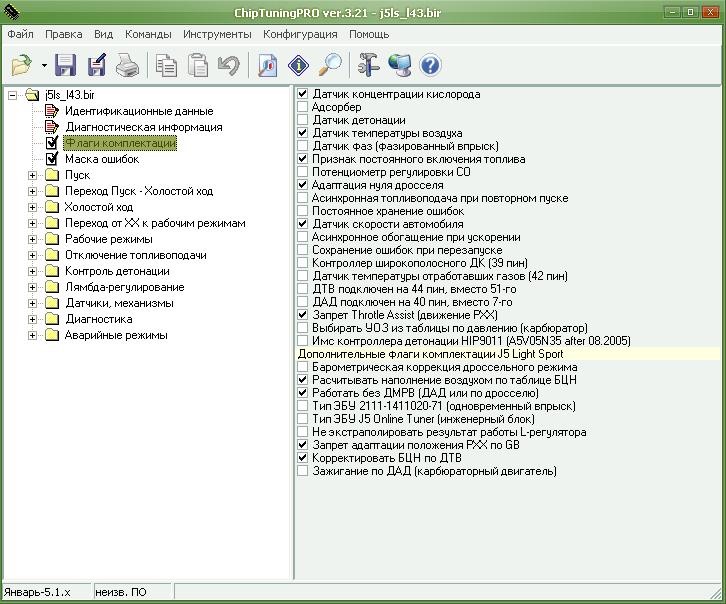
Task: Click the globe and monitor network icon
Action: 400,65
